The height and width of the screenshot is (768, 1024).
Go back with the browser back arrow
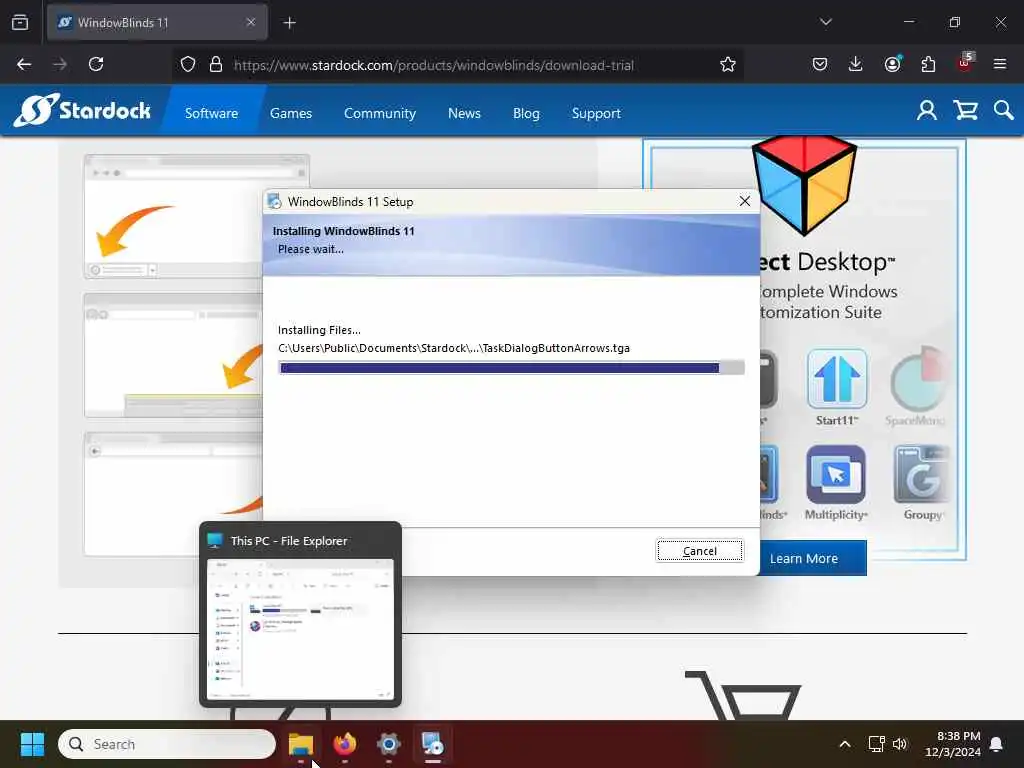tap(24, 64)
